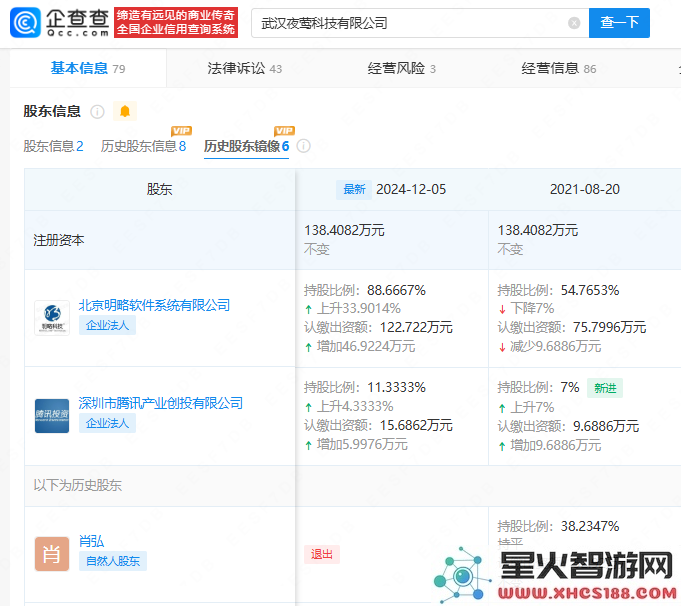This screenshot has height=606, width=681.
Task: Click the 明略科技 company logo thumbnail
Action: (52, 318)
